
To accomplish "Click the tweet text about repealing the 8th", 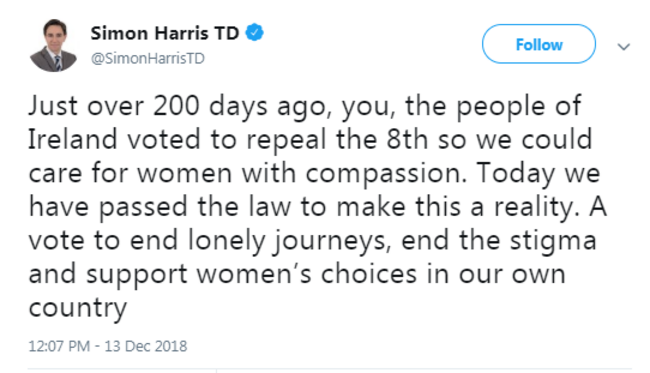I will pos(318,206).
